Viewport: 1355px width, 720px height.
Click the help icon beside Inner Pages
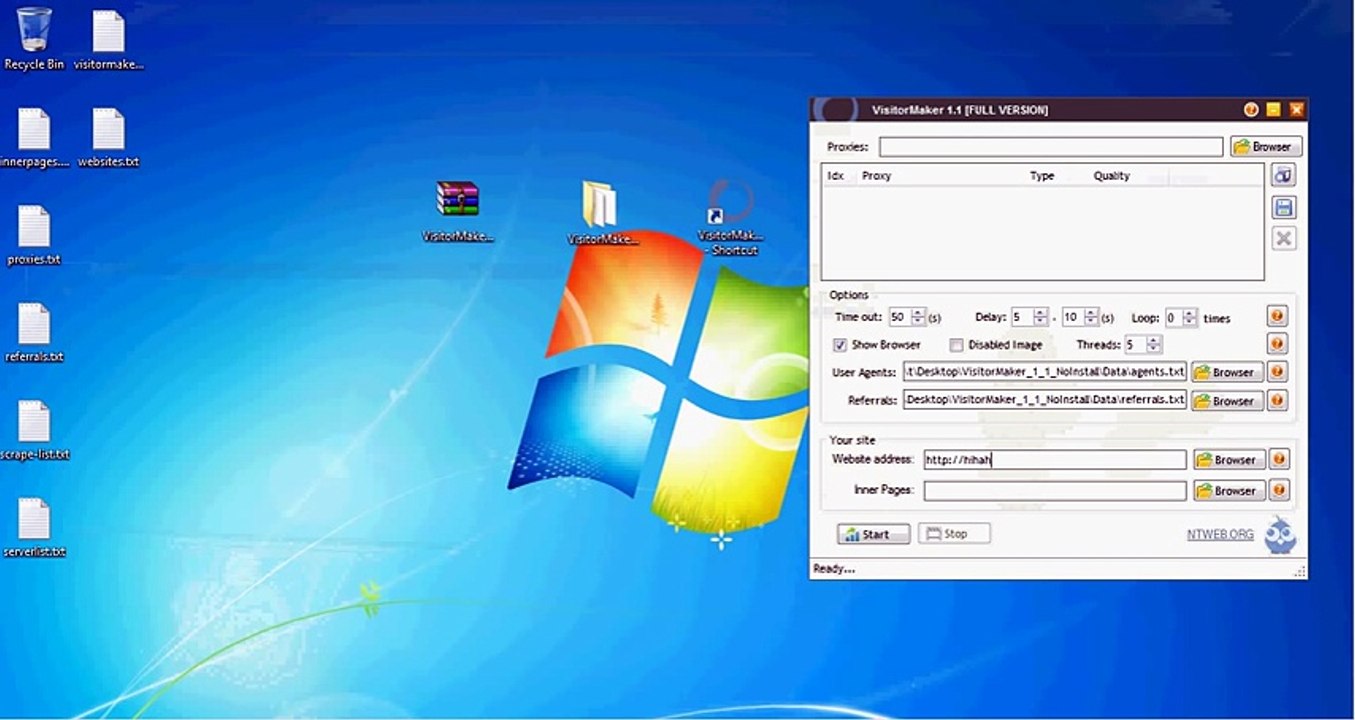click(1278, 490)
